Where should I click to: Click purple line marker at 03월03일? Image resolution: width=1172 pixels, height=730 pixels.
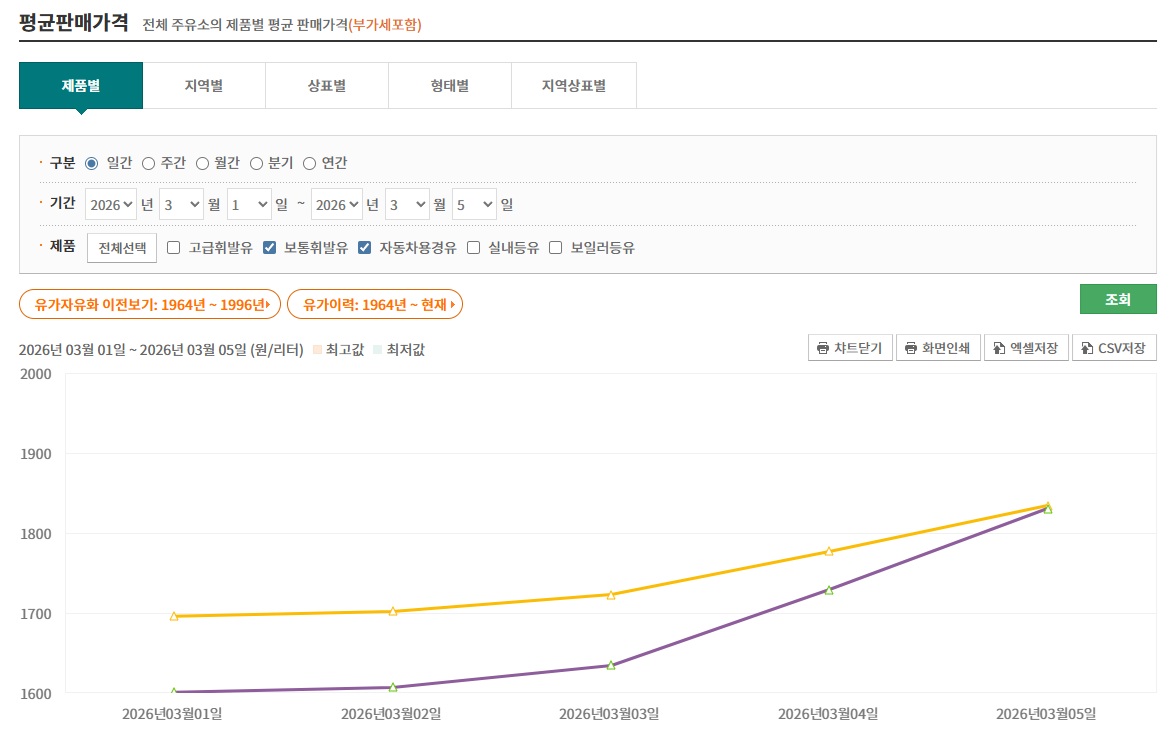[611, 665]
